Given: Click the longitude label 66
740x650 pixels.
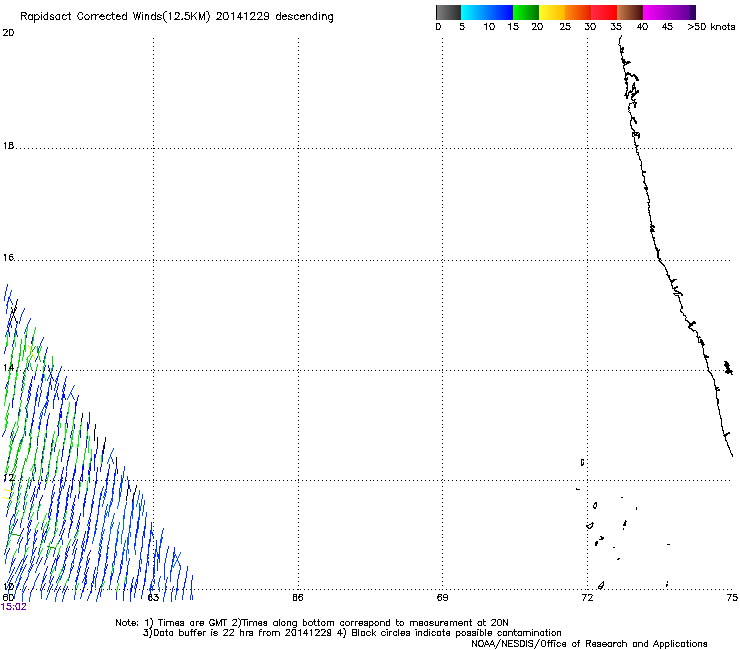Looking at the screenshot, I should click(298, 598).
